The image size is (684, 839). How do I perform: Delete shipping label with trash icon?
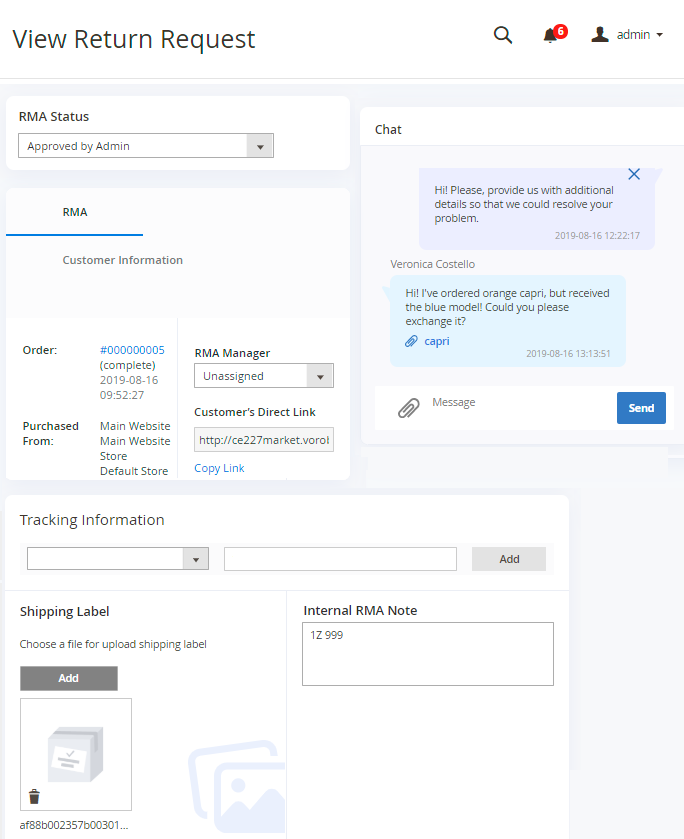coord(35,796)
